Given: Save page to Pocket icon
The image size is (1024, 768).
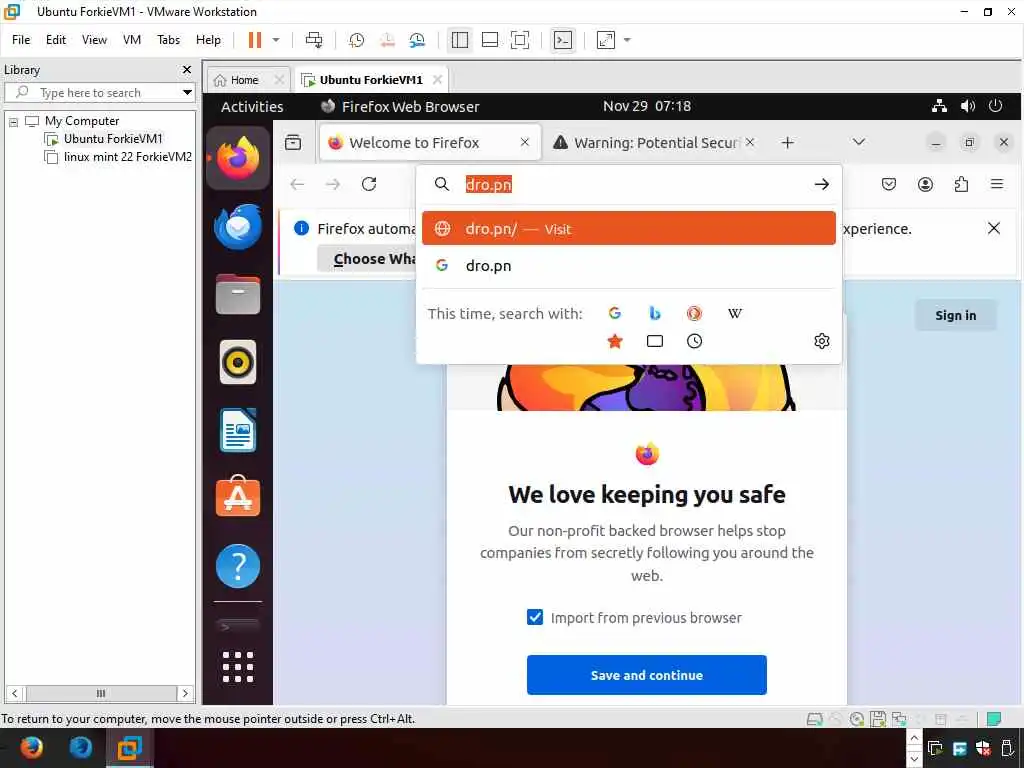Looking at the screenshot, I should [x=889, y=185].
